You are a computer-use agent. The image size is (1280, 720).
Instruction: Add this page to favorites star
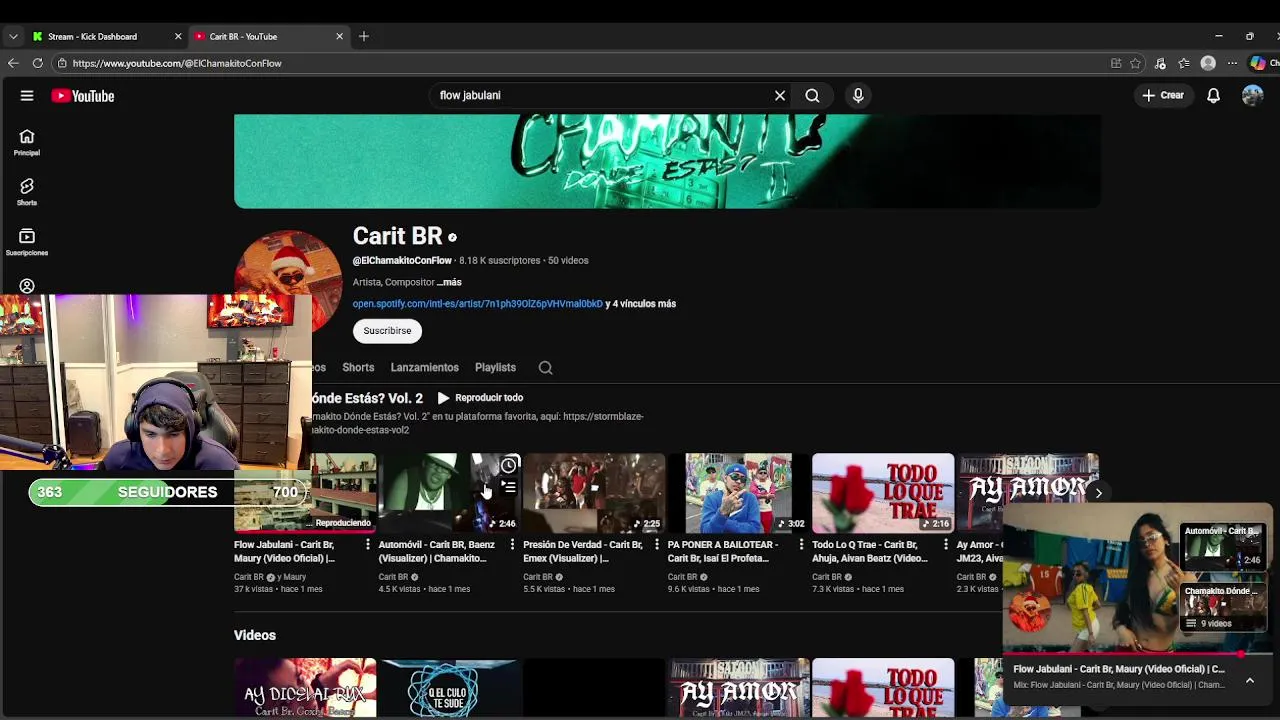[1135, 63]
